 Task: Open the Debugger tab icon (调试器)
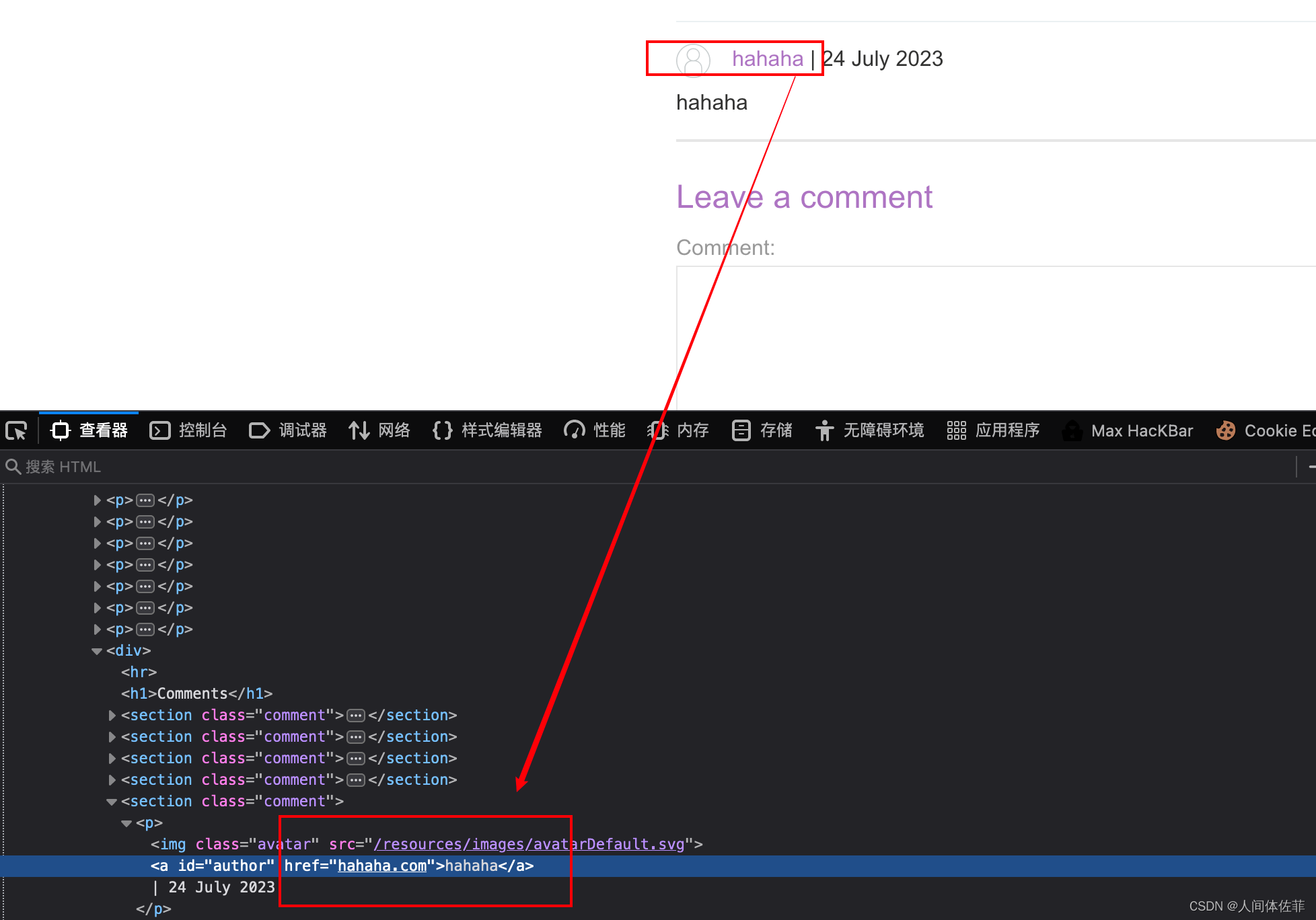click(259, 430)
